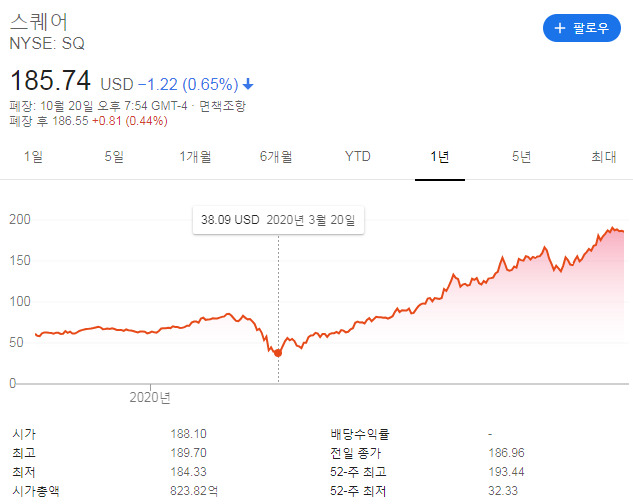Click the 150 y-axis label
This screenshot has height=504, width=633.
tap(20, 260)
